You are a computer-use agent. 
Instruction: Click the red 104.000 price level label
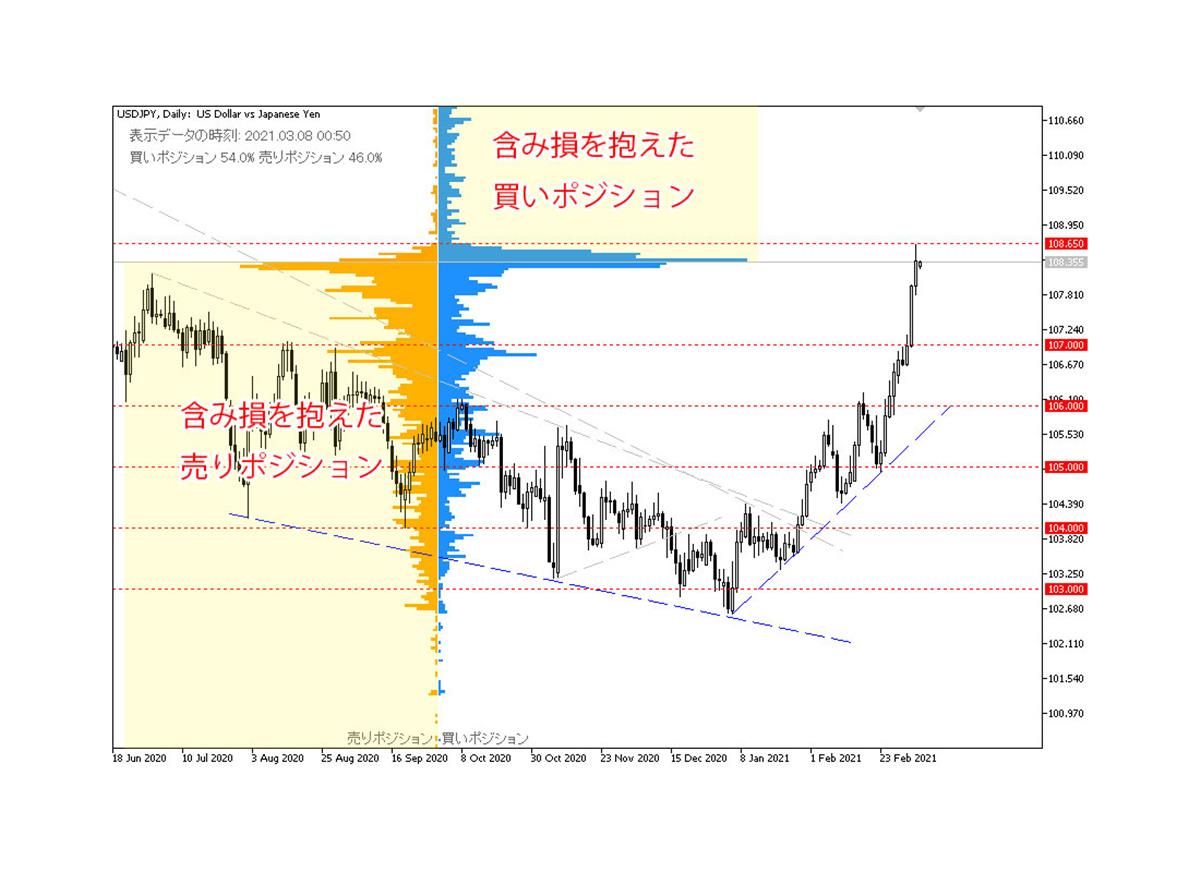point(1066,528)
